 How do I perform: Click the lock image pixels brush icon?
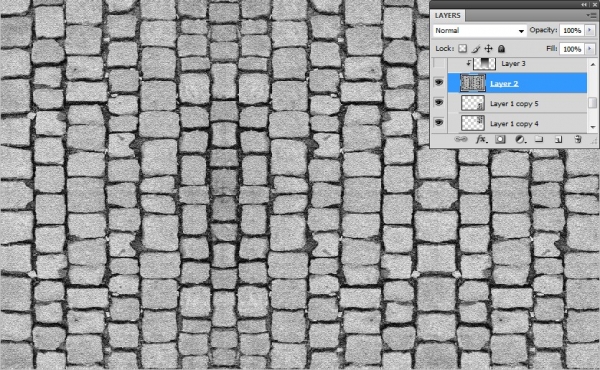(x=476, y=49)
